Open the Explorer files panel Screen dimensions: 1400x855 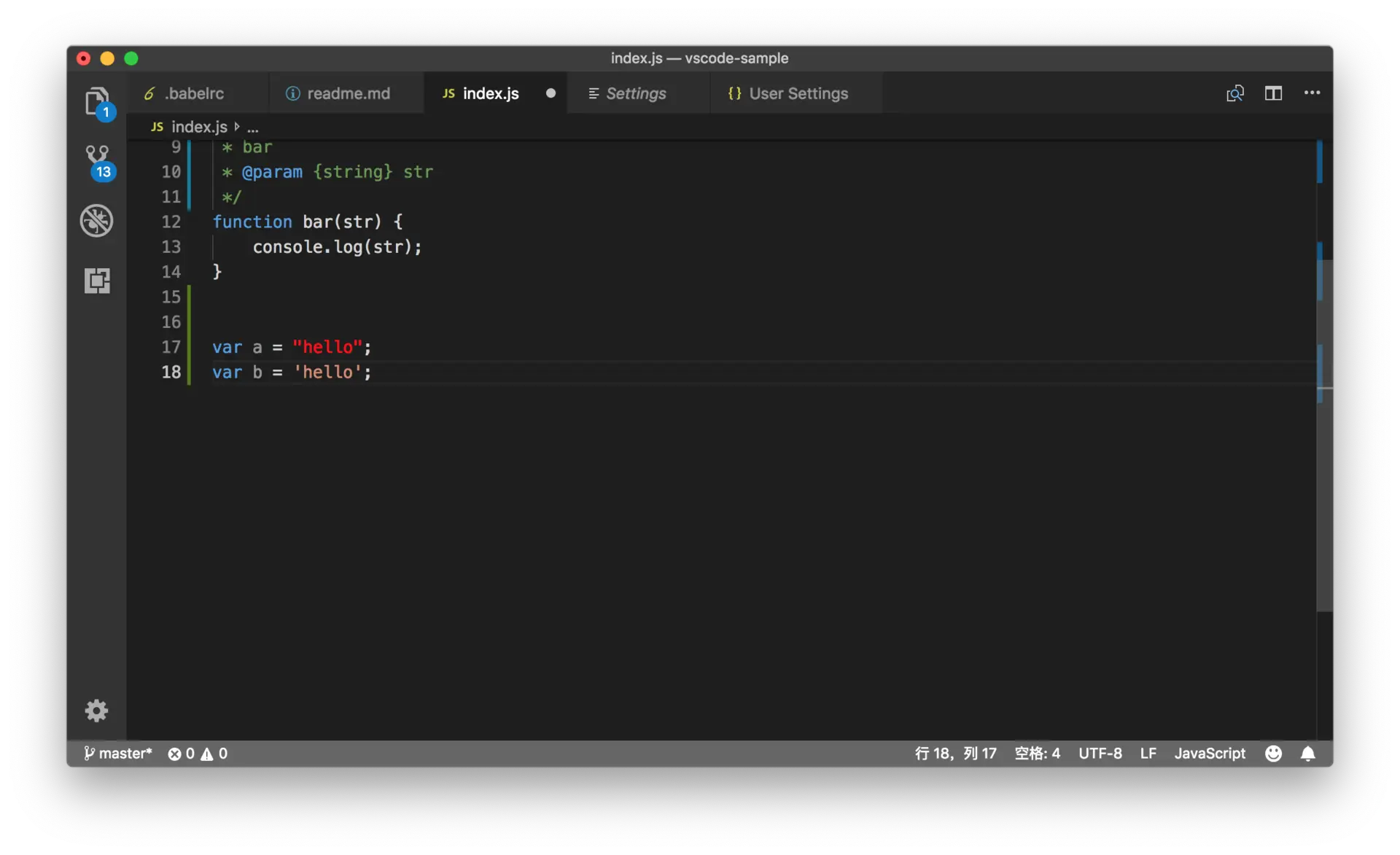pyautogui.click(x=96, y=101)
